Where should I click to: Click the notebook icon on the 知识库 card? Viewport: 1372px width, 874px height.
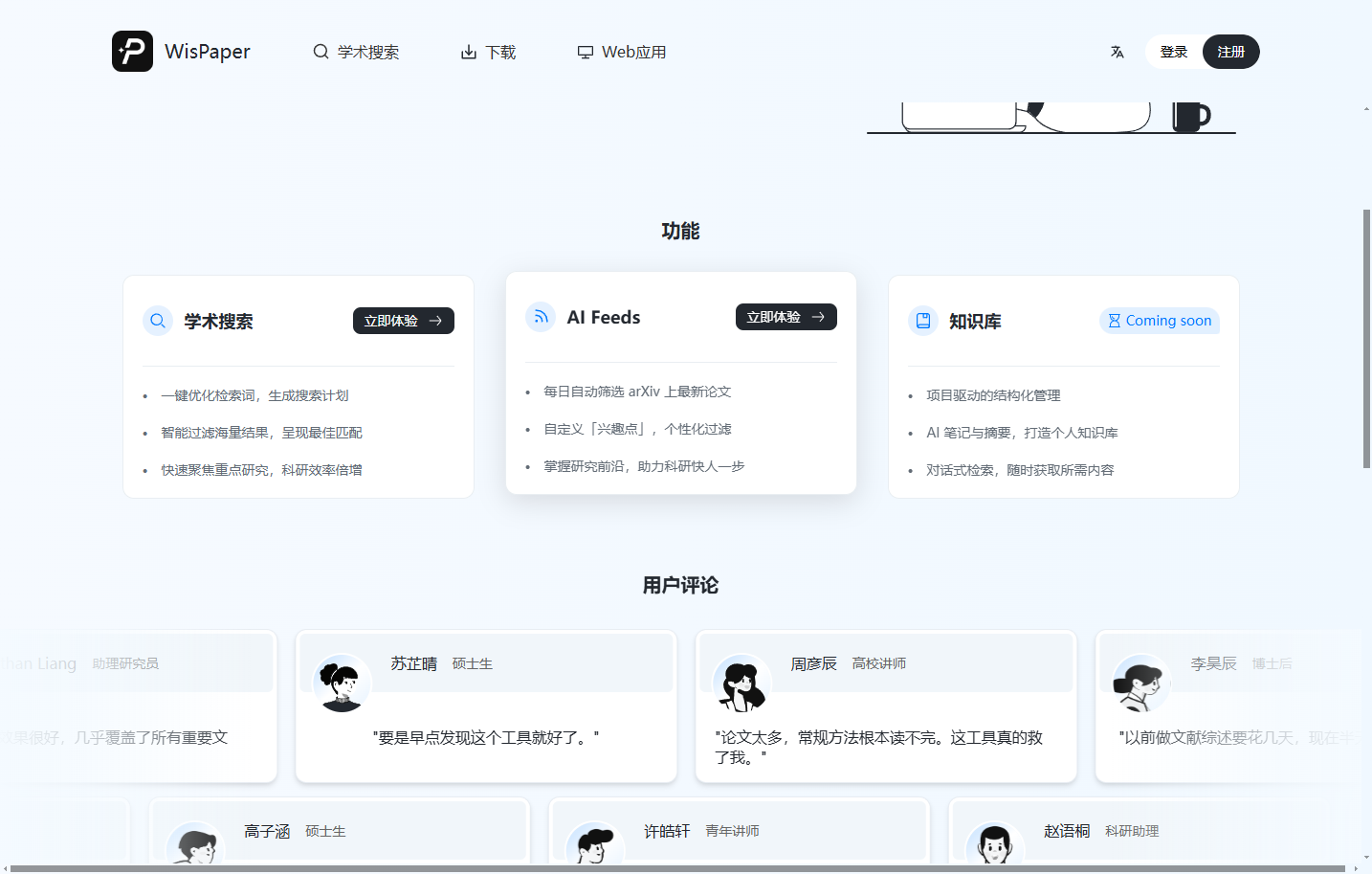[x=922, y=321]
